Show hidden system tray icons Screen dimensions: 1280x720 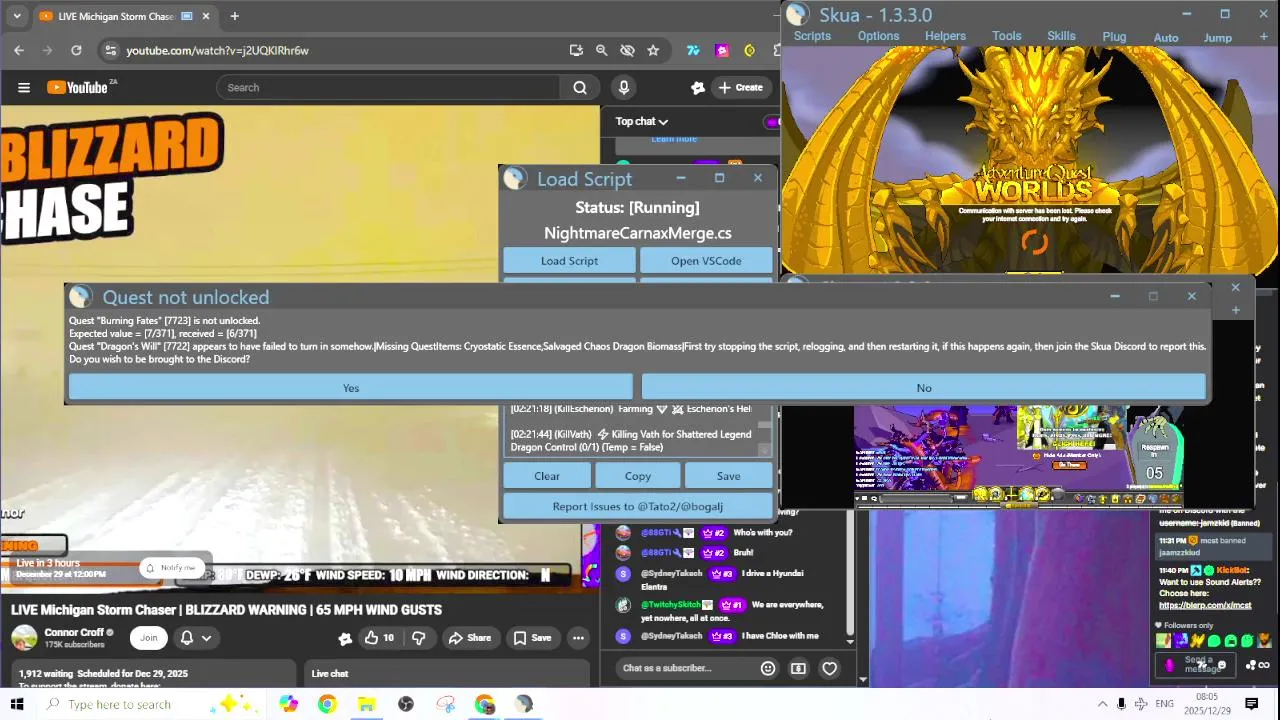(x=1102, y=704)
